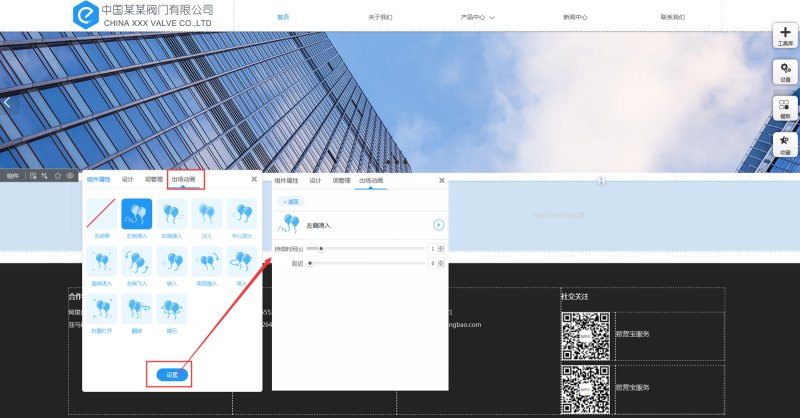Open 设计 tab in right panel
800x418 pixels.
(315, 181)
